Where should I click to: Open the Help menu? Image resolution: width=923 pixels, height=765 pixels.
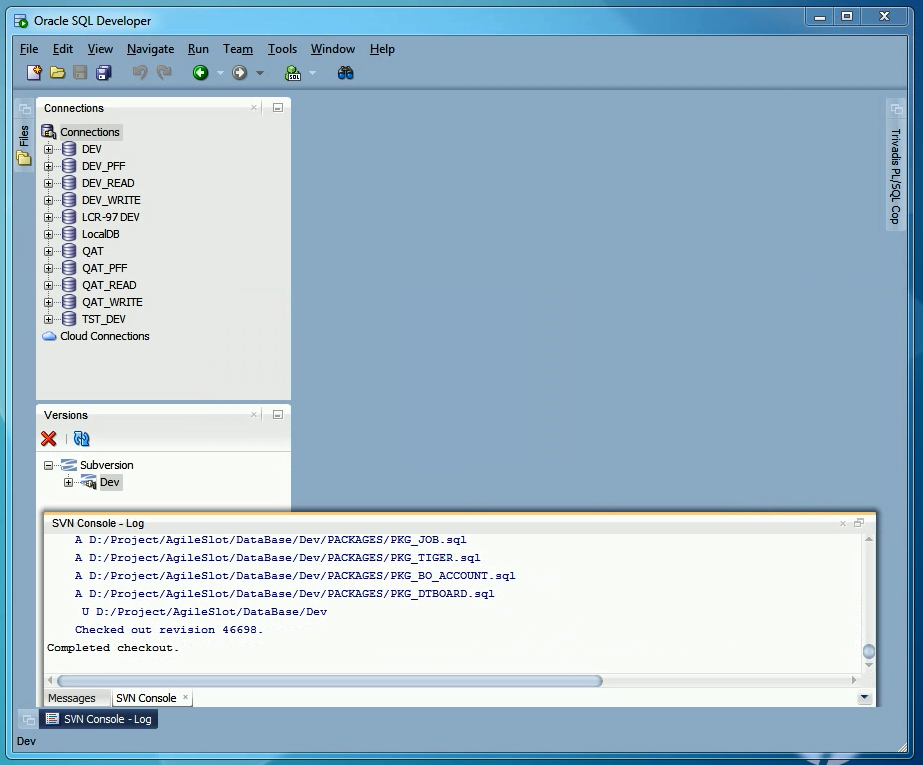pos(382,49)
